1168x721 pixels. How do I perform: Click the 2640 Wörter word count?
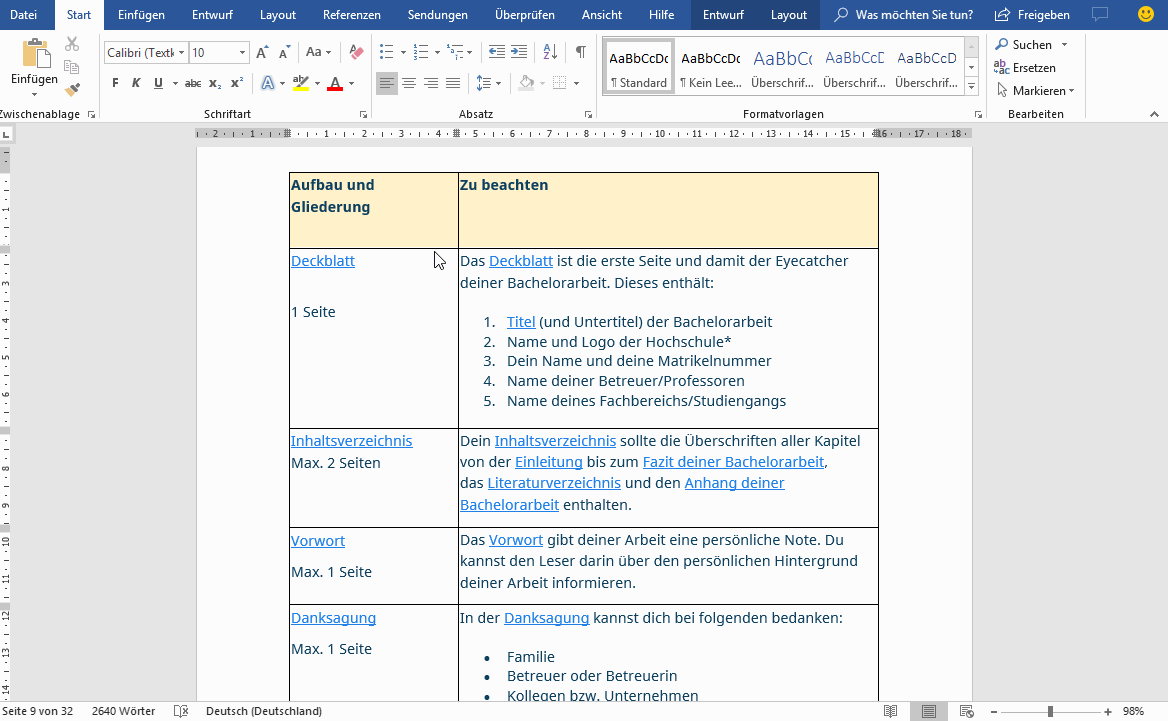coord(124,711)
